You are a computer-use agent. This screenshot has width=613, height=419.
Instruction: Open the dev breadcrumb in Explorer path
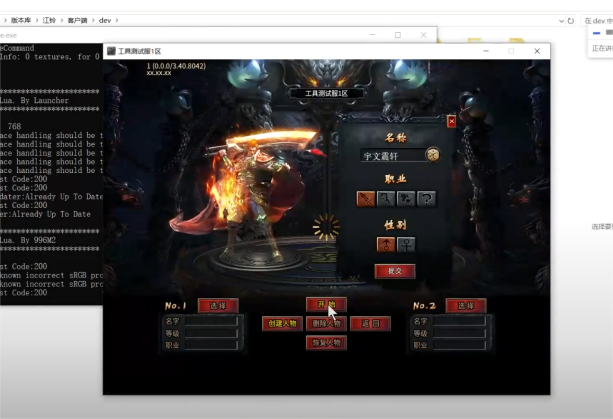coord(105,20)
